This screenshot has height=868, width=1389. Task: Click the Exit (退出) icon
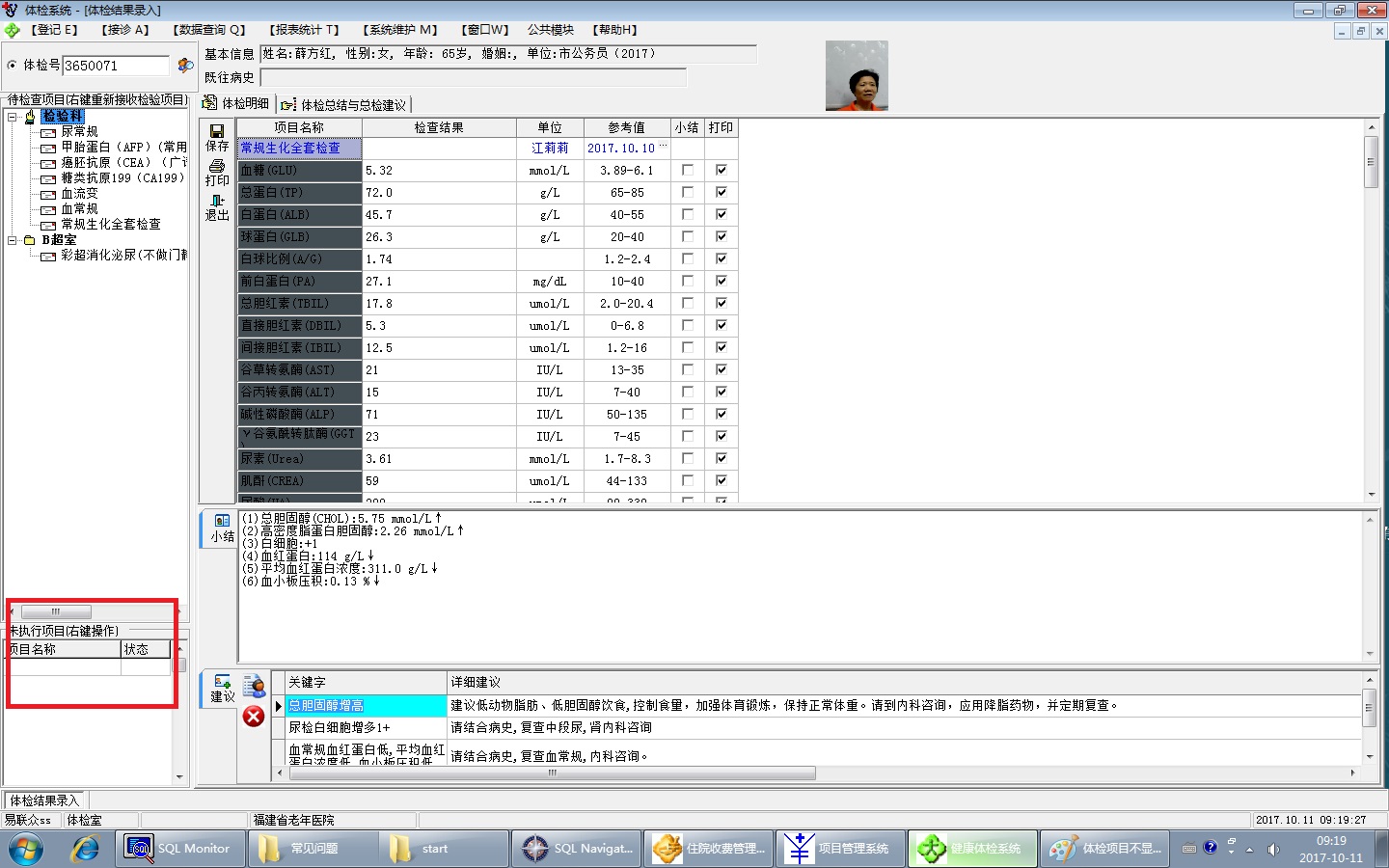coord(217,201)
